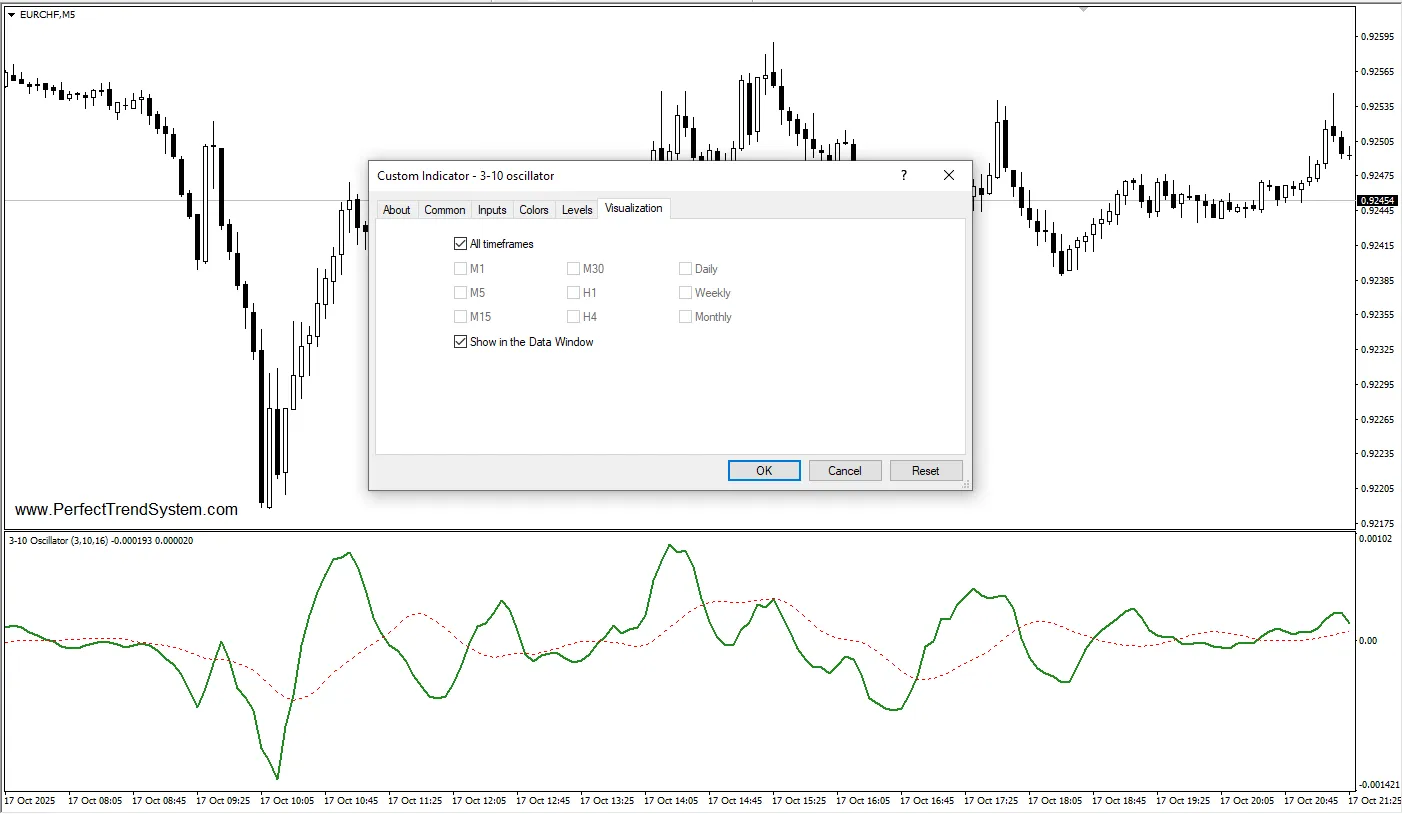The height and width of the screenshot is (814, 1402).
Task: Toggle the H1 timeframe checkbox
Action: tap(573, 293)
